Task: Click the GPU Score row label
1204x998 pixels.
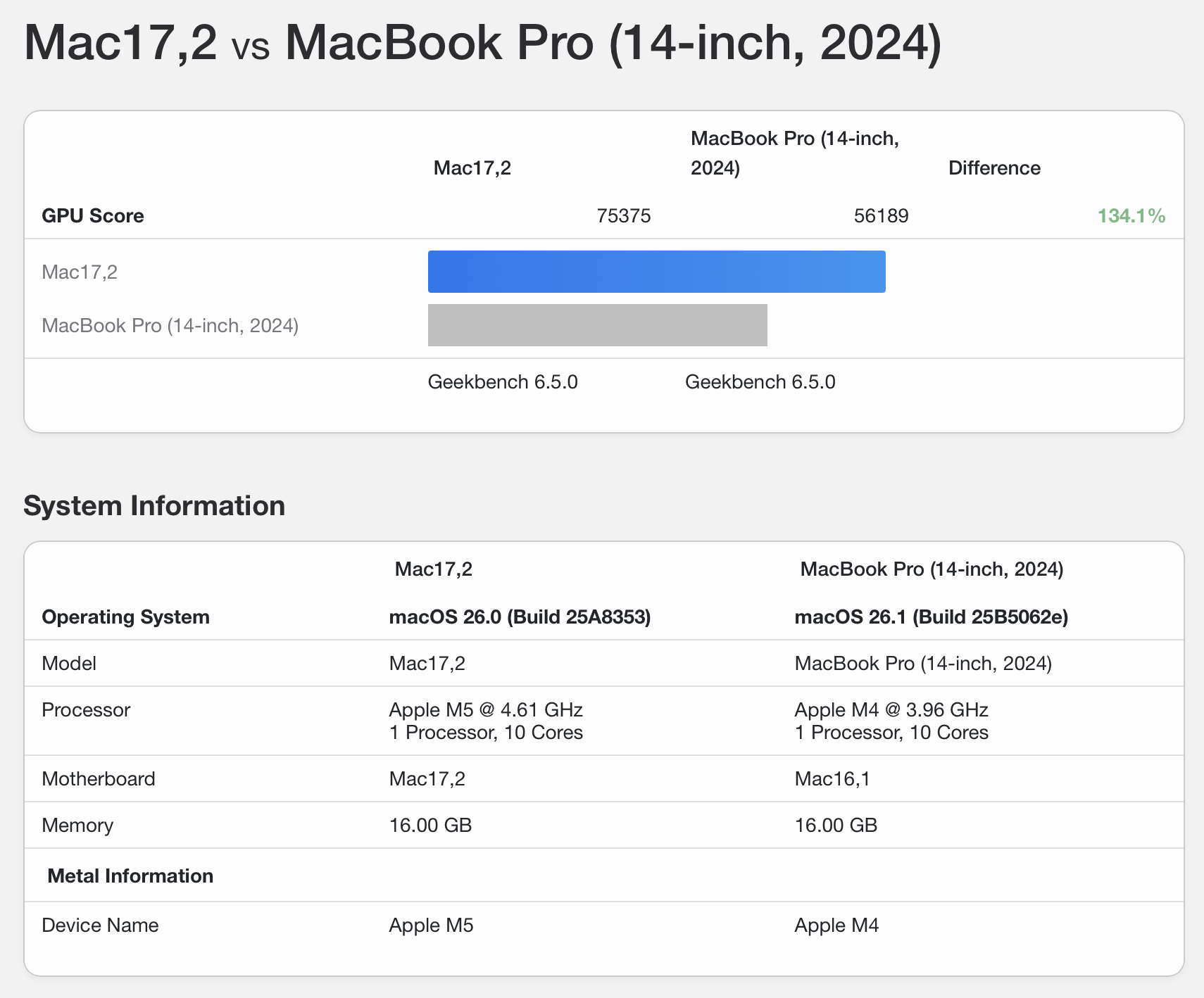Action: [x=93, y=215]
